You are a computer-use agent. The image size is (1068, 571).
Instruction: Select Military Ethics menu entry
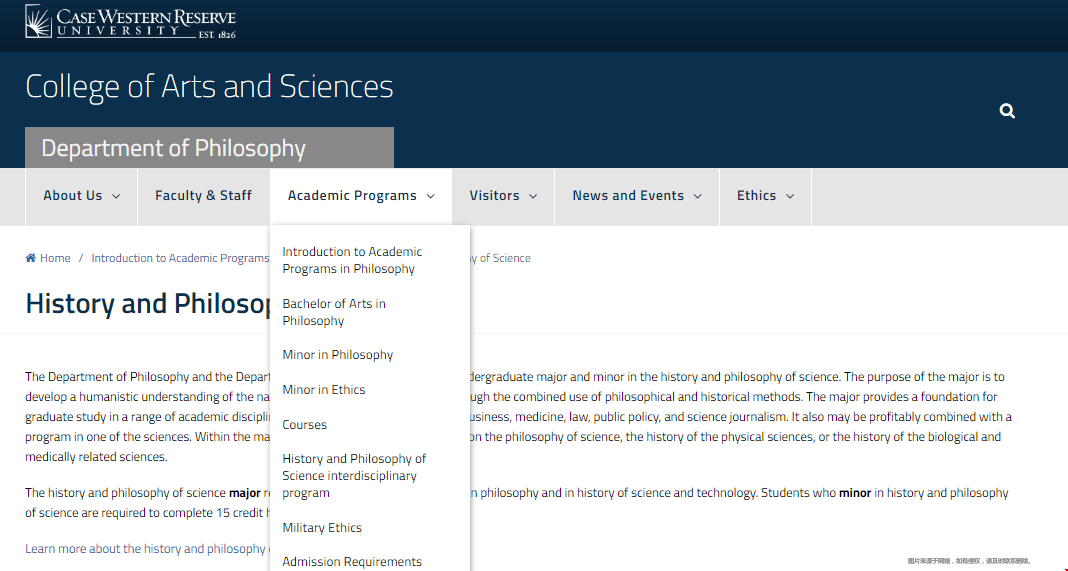[322, 527]
